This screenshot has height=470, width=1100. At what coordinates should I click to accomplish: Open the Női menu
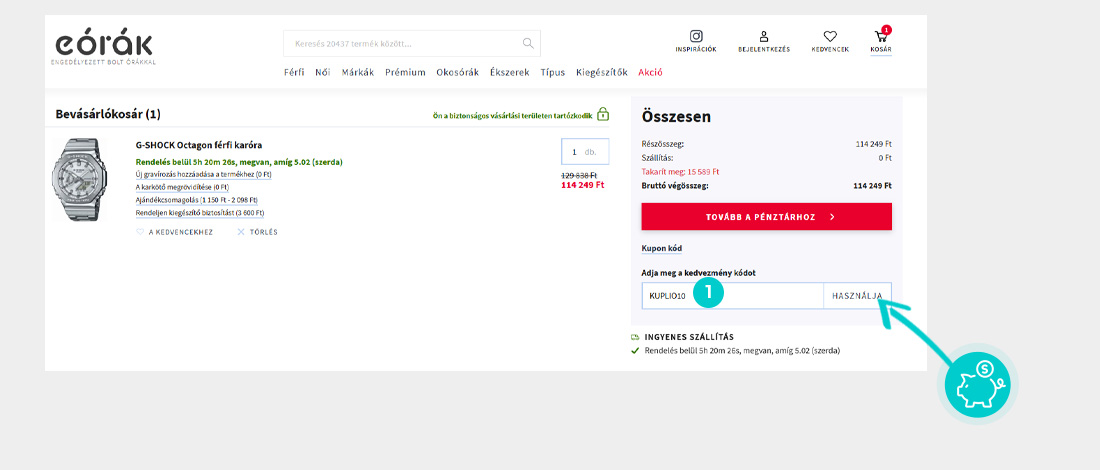(323, 72)
